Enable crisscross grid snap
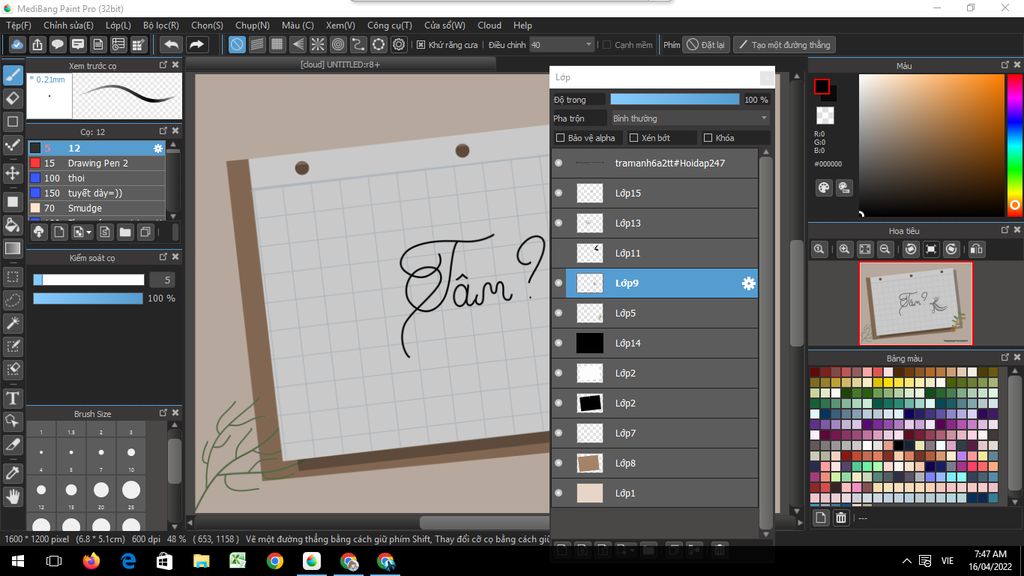This screenshot has height=576, width=1024. click(x=278, y=44)
